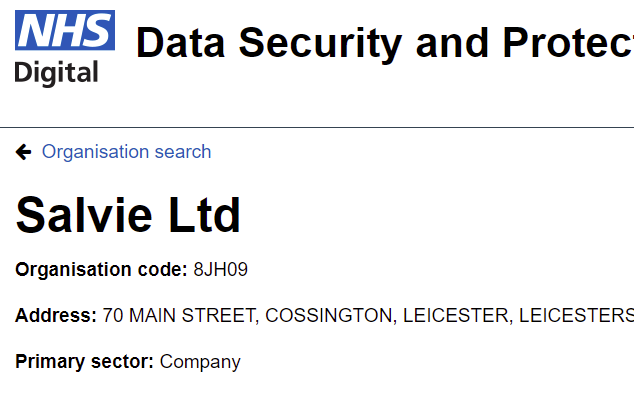The image size is (634, 417).
Task: Click the Data Security and Protection title
Action: tap(385, 43)
